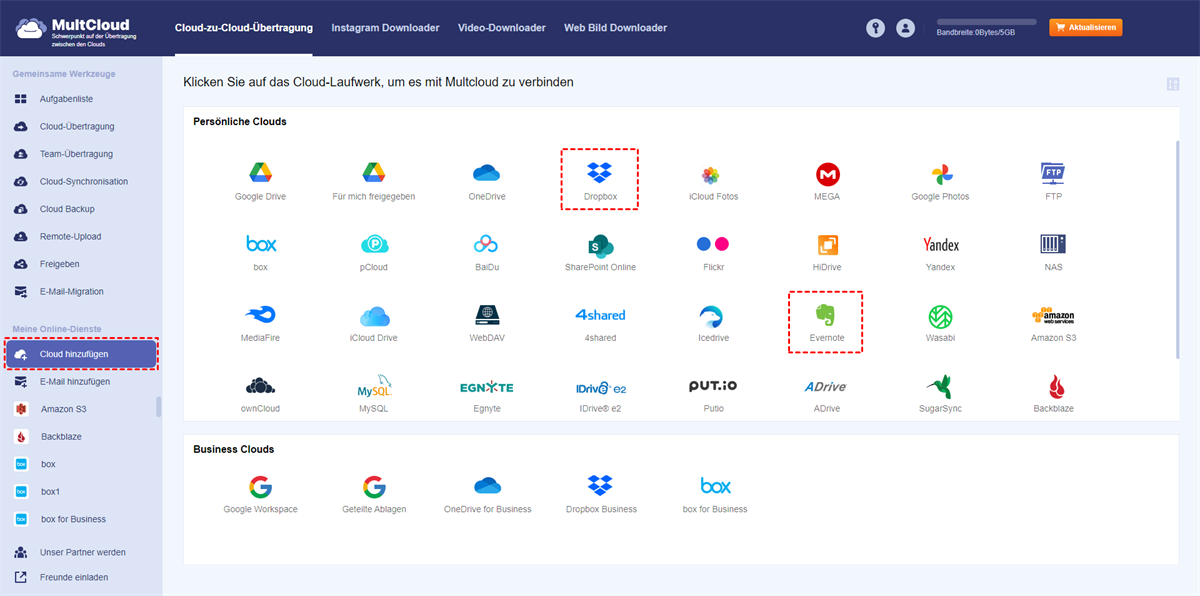Click the help icon in the header

[x=875, y=27]
